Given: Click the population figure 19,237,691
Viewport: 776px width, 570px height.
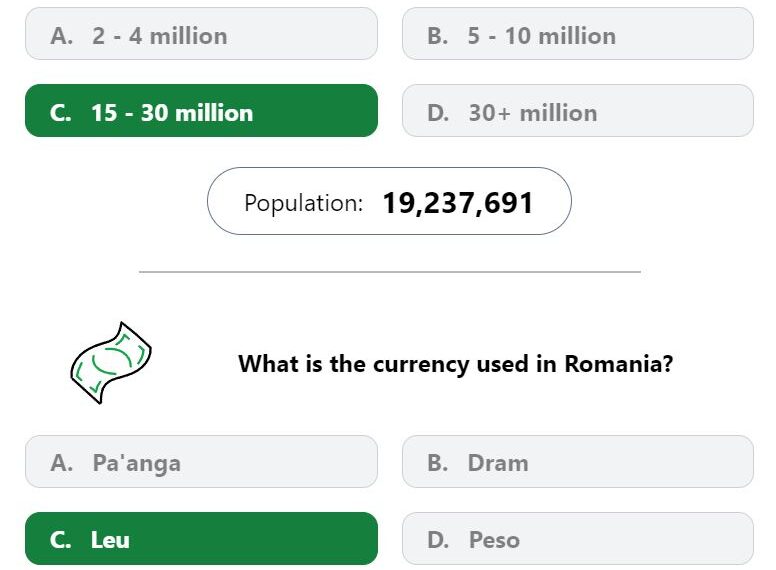Looking at the screenshot, I should coord(458,203).
